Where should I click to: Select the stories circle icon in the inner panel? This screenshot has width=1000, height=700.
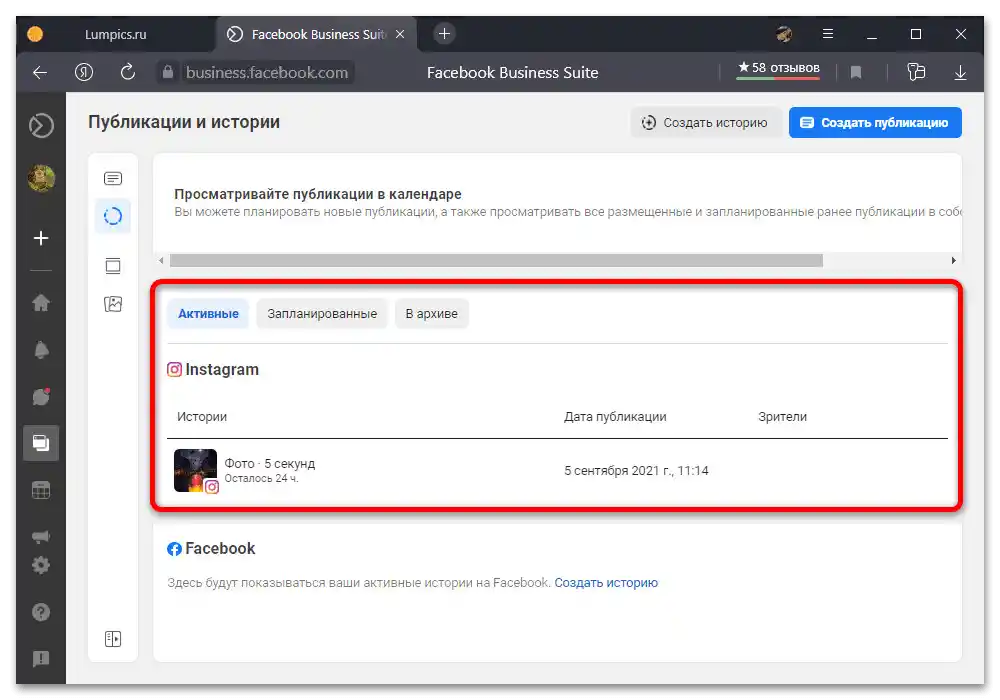coord(113,216)
